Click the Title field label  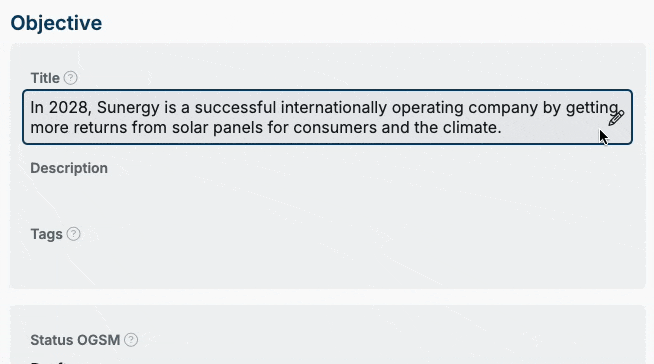(x=45, y=78)
